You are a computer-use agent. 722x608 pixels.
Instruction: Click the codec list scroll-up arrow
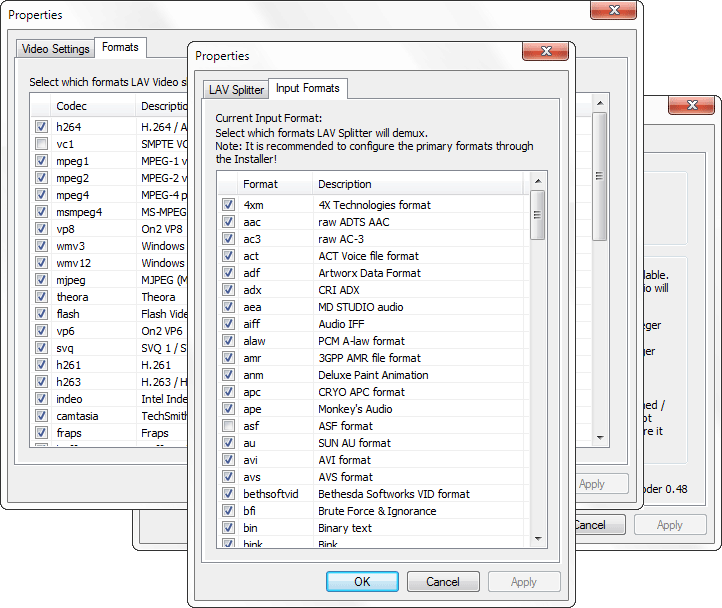(600, 103)
